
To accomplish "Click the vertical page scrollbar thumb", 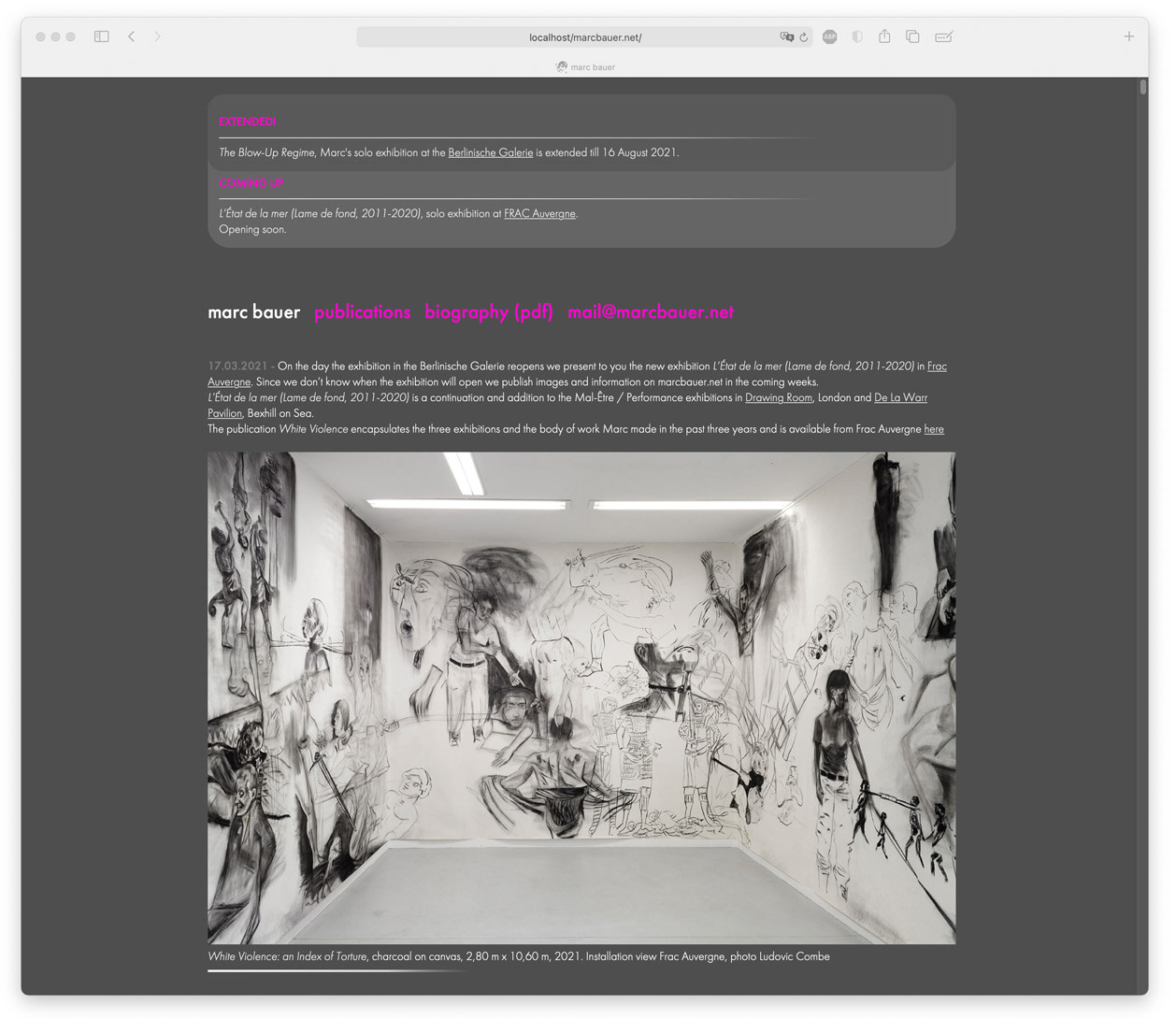I will (1143, 87).
